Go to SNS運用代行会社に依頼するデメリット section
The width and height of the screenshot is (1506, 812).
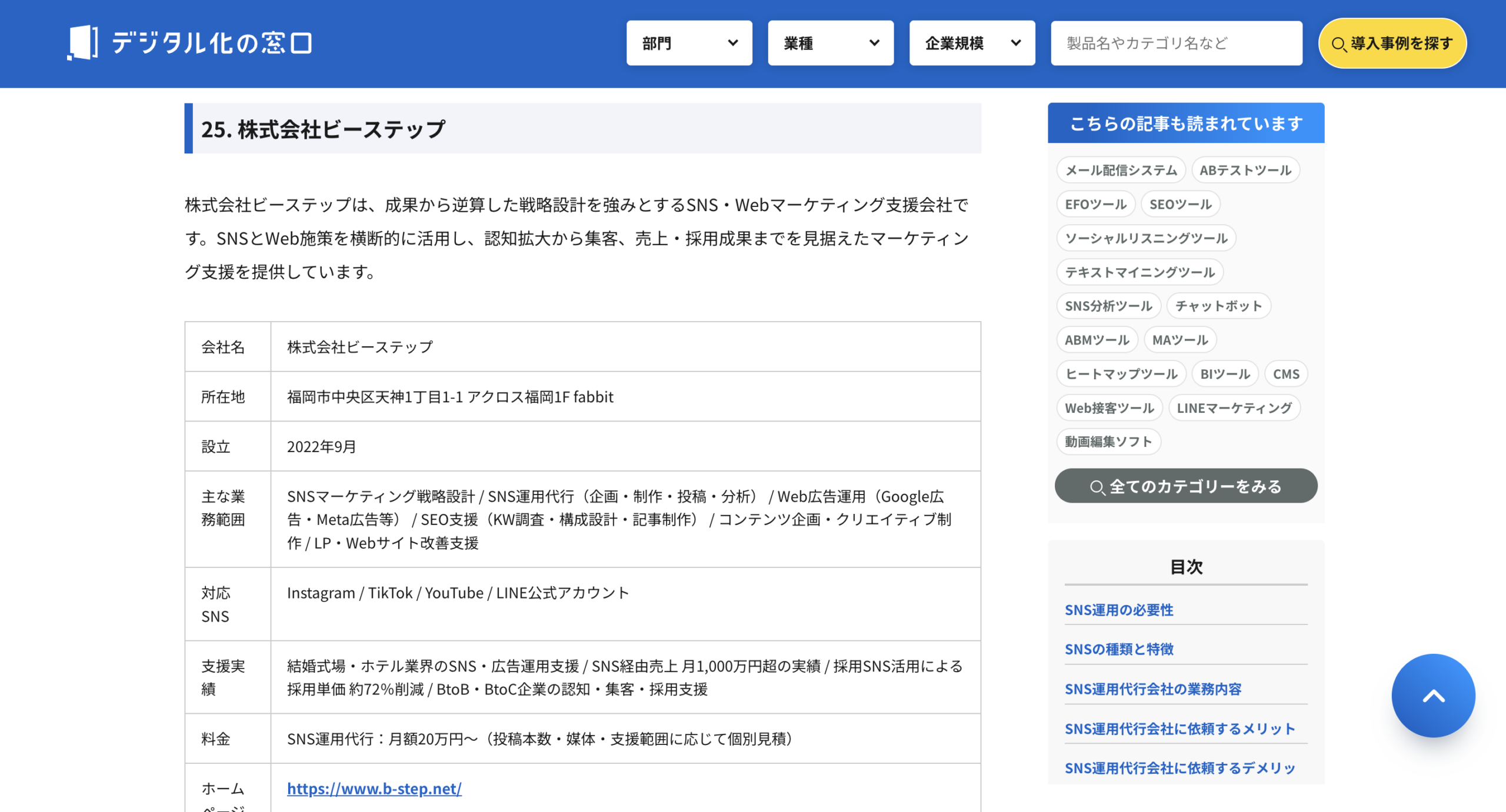coord(1180,768)
